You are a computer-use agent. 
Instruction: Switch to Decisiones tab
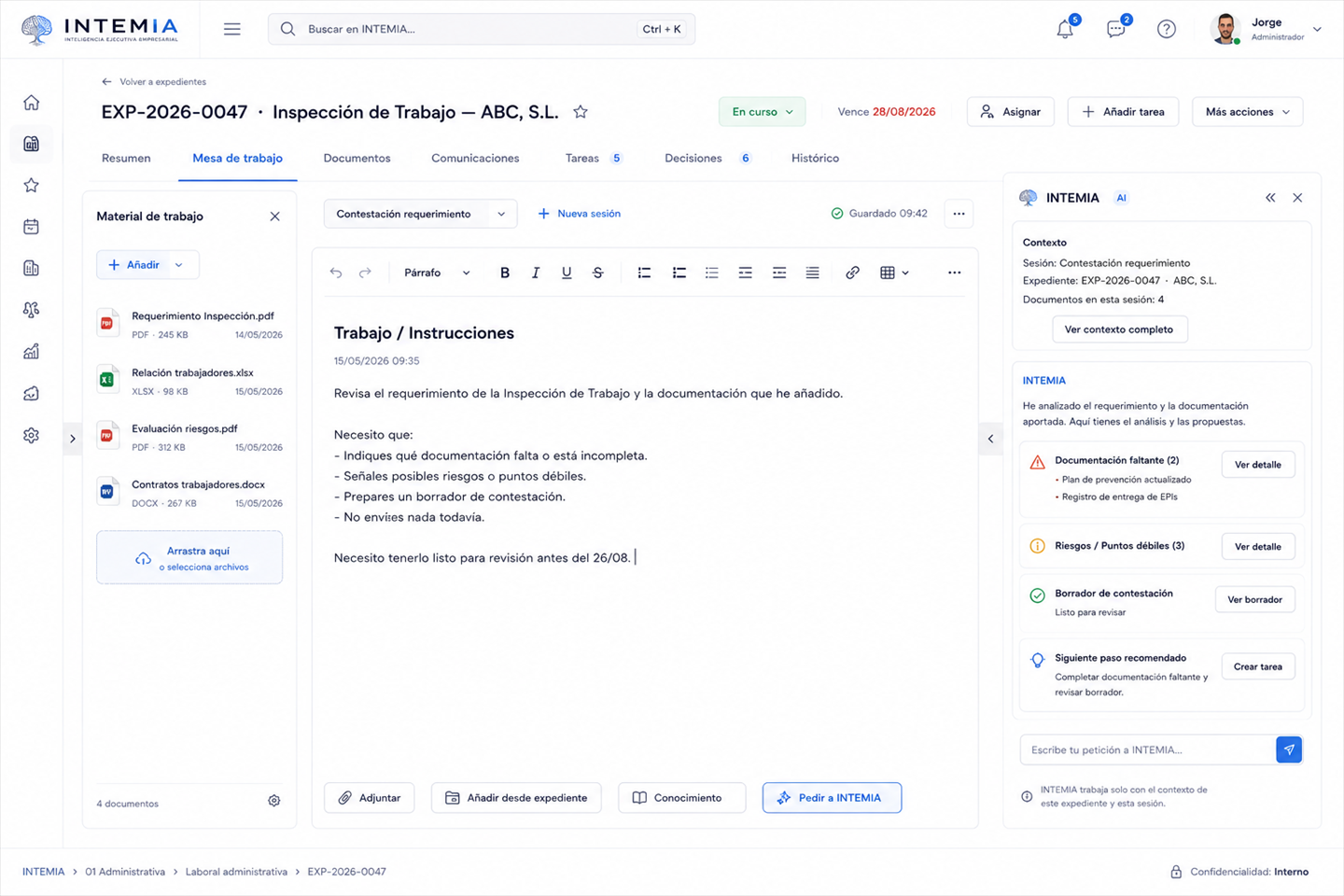708,159
